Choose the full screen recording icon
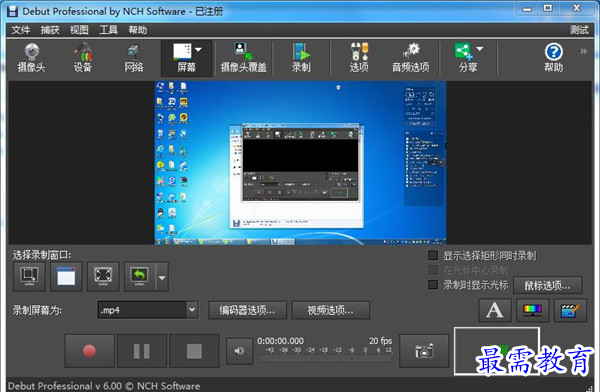The image size is (600, 392). (x=103, y=276)
